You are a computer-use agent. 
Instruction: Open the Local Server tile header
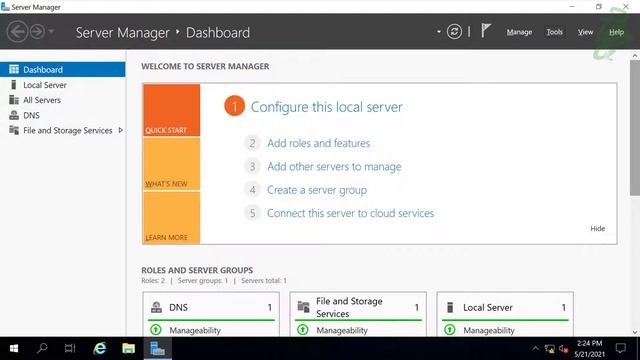click(x=505, y=307)
